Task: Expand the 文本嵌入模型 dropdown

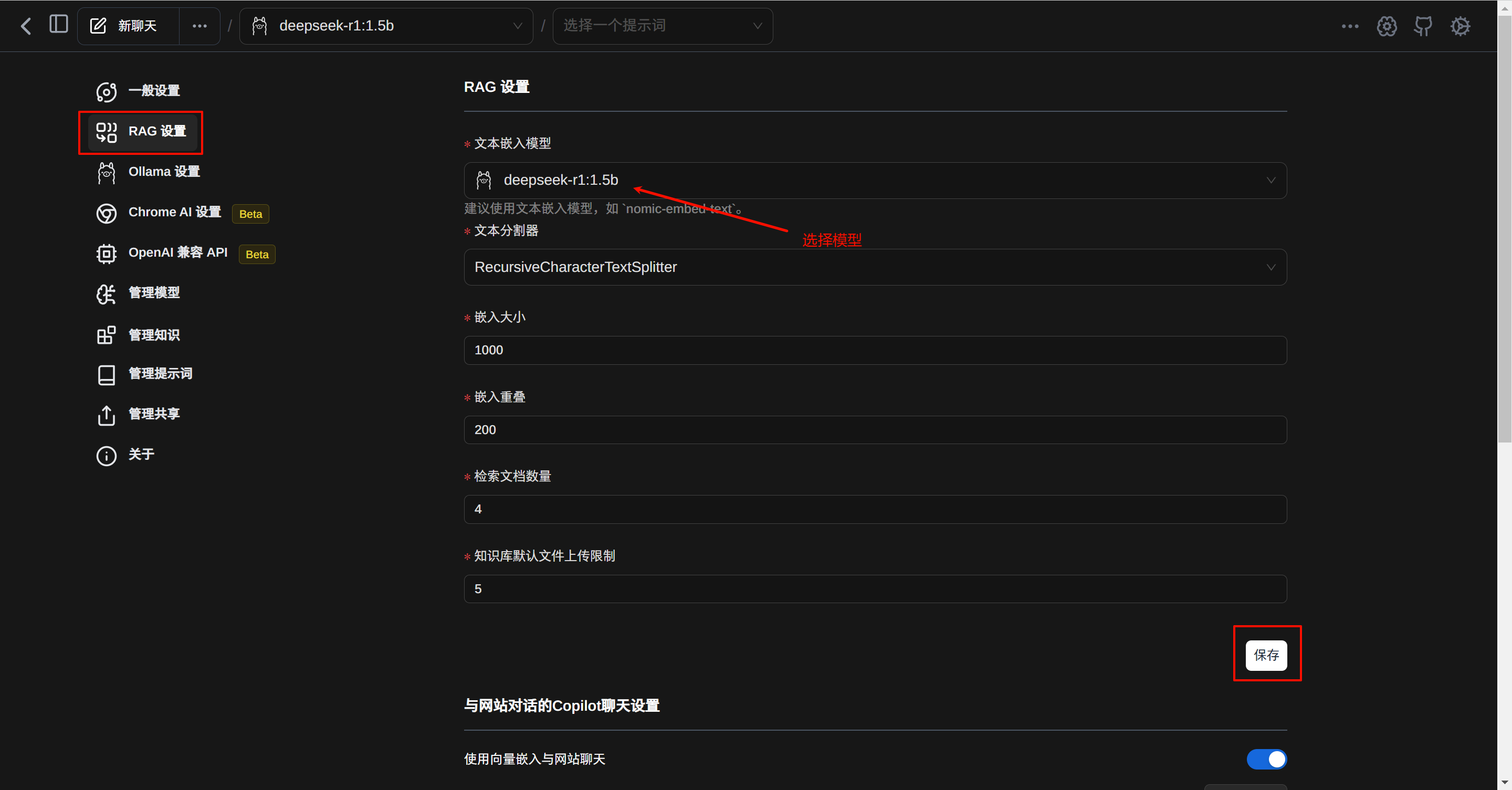Action: point(875,180)
